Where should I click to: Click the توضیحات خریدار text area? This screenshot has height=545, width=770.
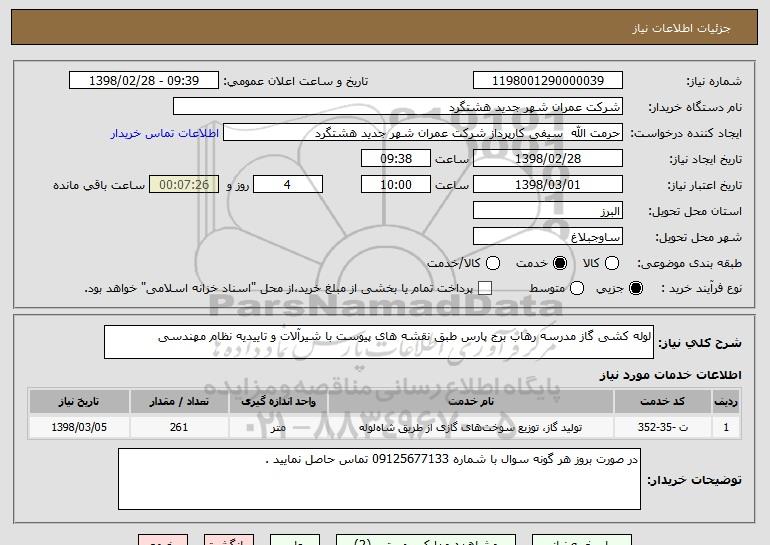coord(379,479)
